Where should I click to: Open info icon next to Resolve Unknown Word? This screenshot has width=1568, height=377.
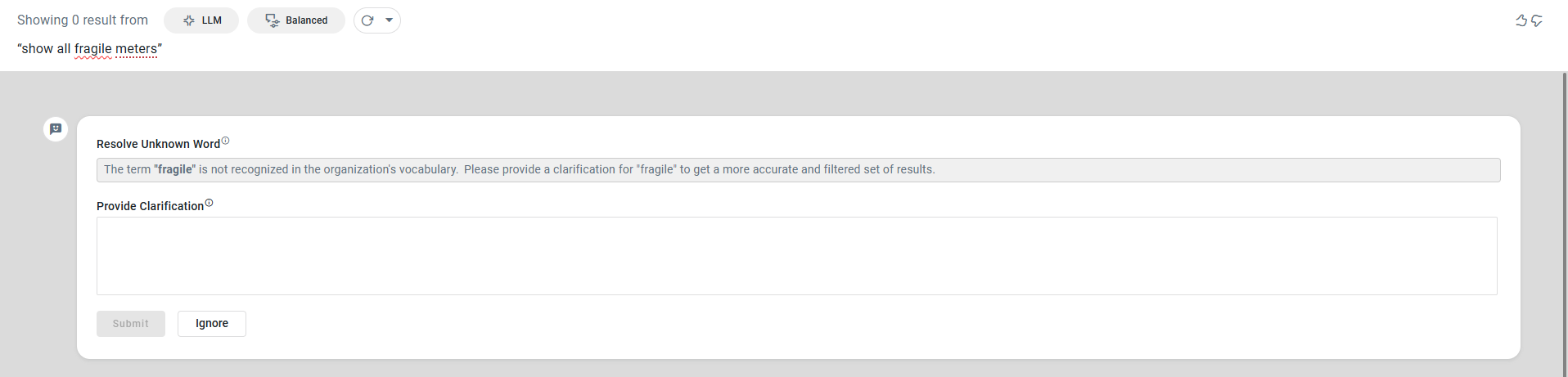226,141
